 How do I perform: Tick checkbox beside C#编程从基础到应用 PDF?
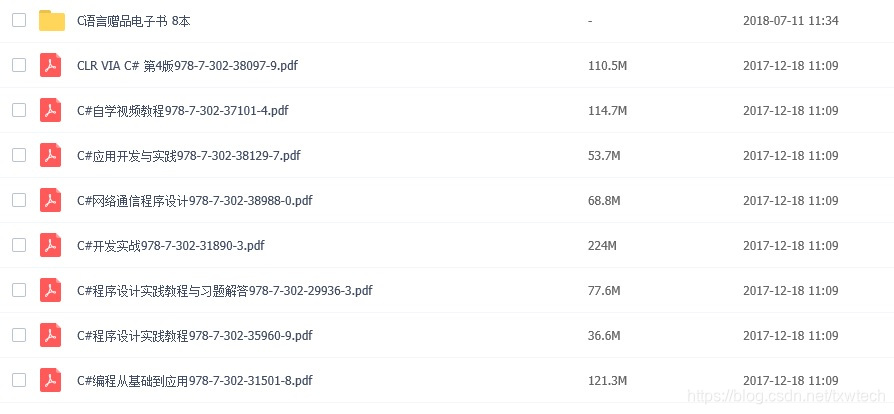19,381
